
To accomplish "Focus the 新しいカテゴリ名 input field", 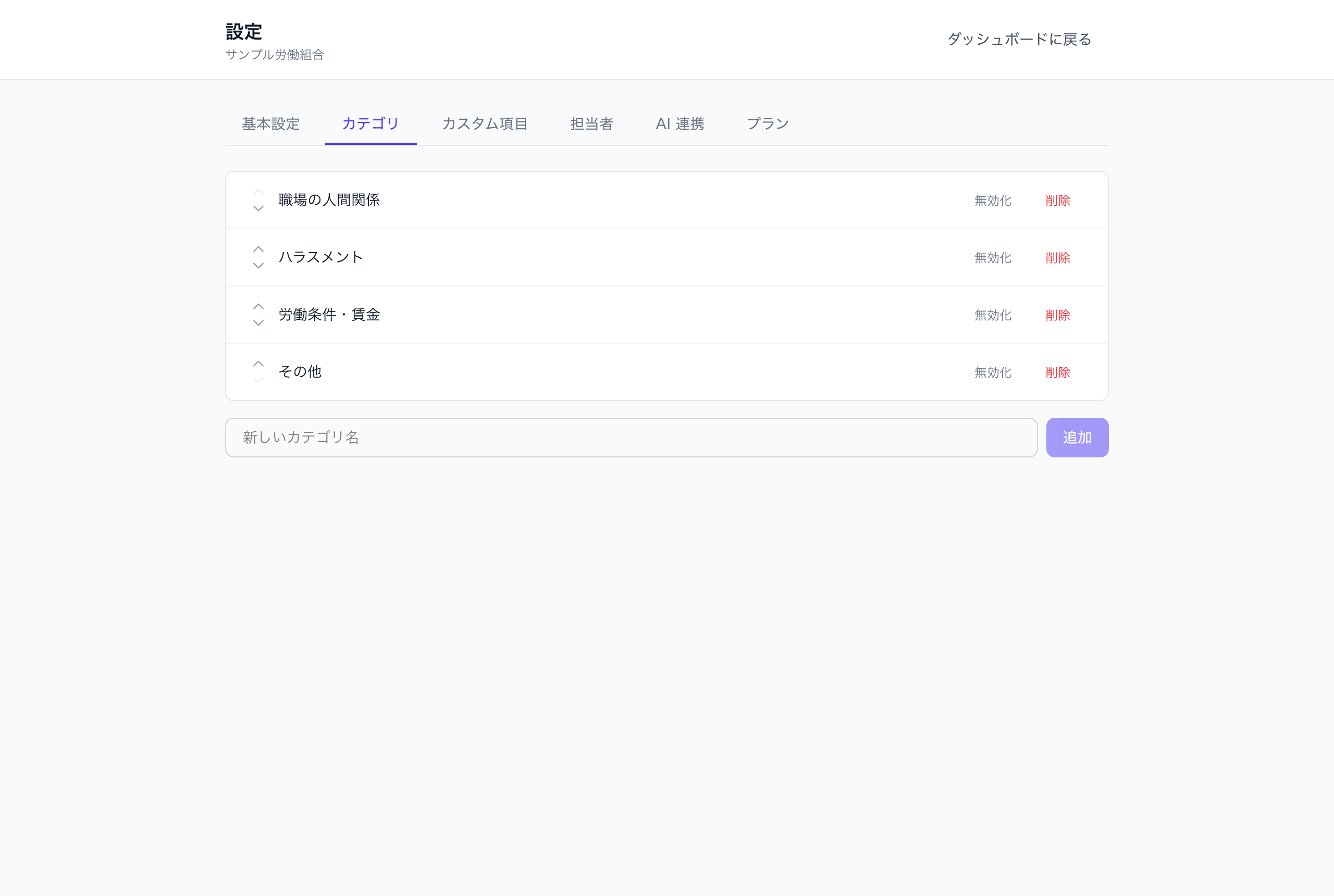I will pyautogui.click(x=632, y=438).
